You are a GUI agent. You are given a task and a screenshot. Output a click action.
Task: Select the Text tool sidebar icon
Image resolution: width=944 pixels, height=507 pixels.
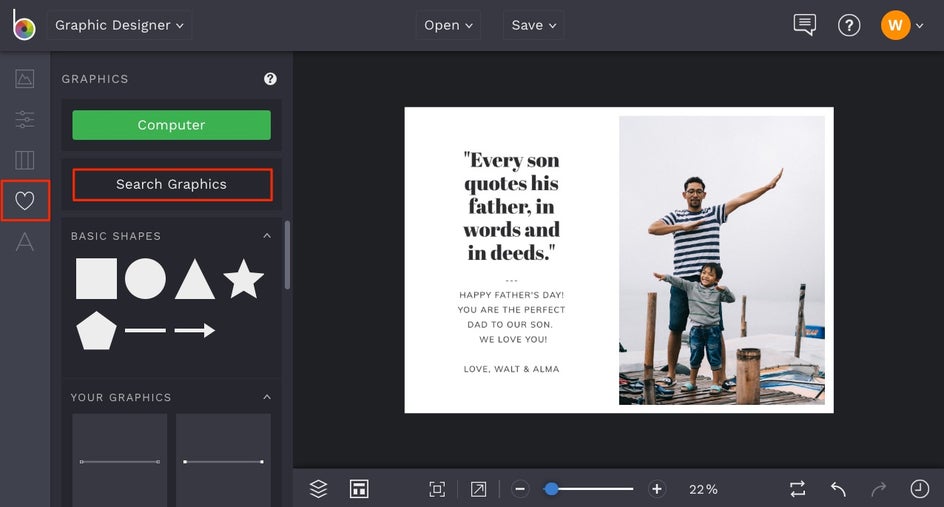point(25,242)
